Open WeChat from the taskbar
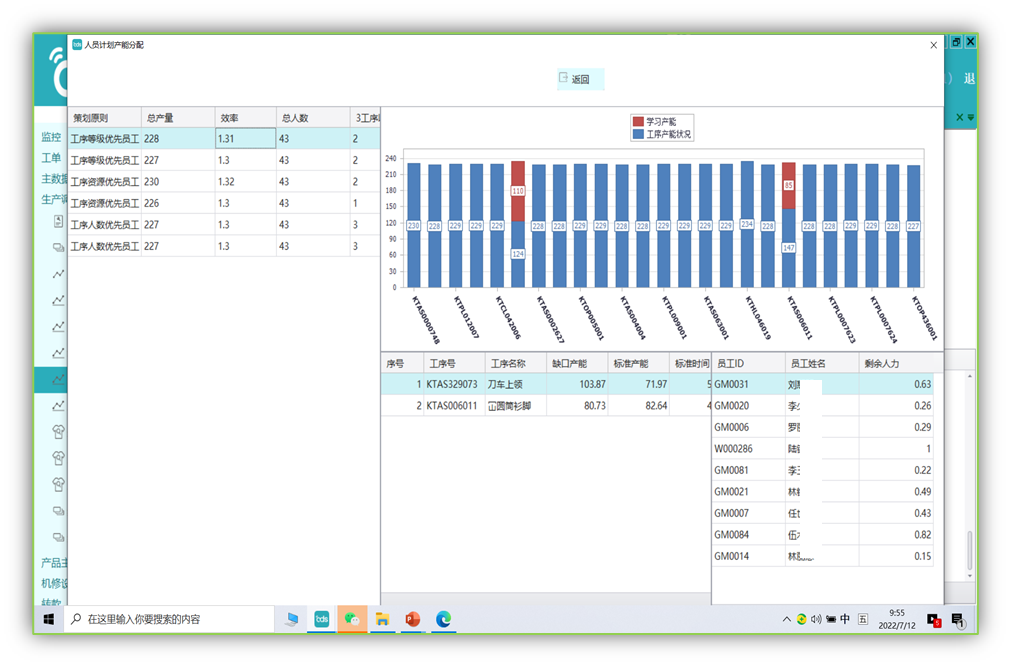The width and height of the screenshot is (1011, 667). click(x=352, y=619)
